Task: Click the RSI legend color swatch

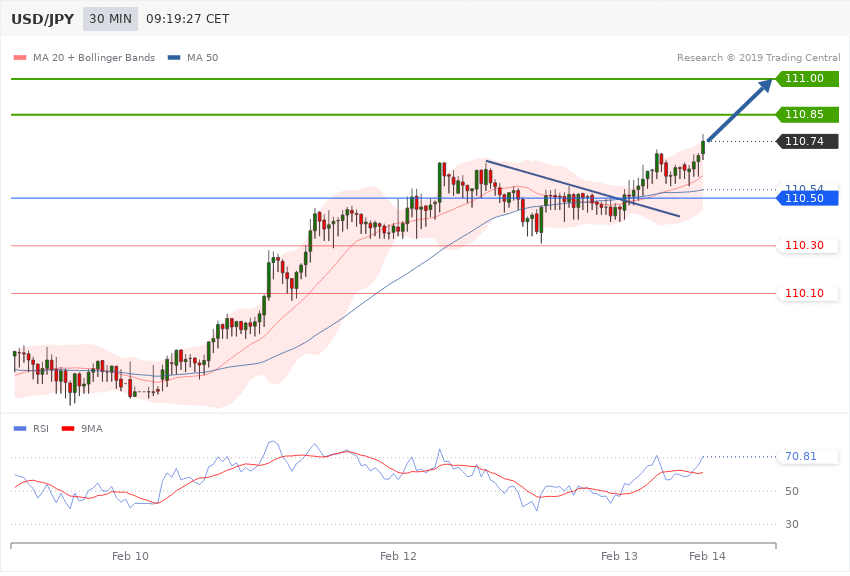Action: 20,429
